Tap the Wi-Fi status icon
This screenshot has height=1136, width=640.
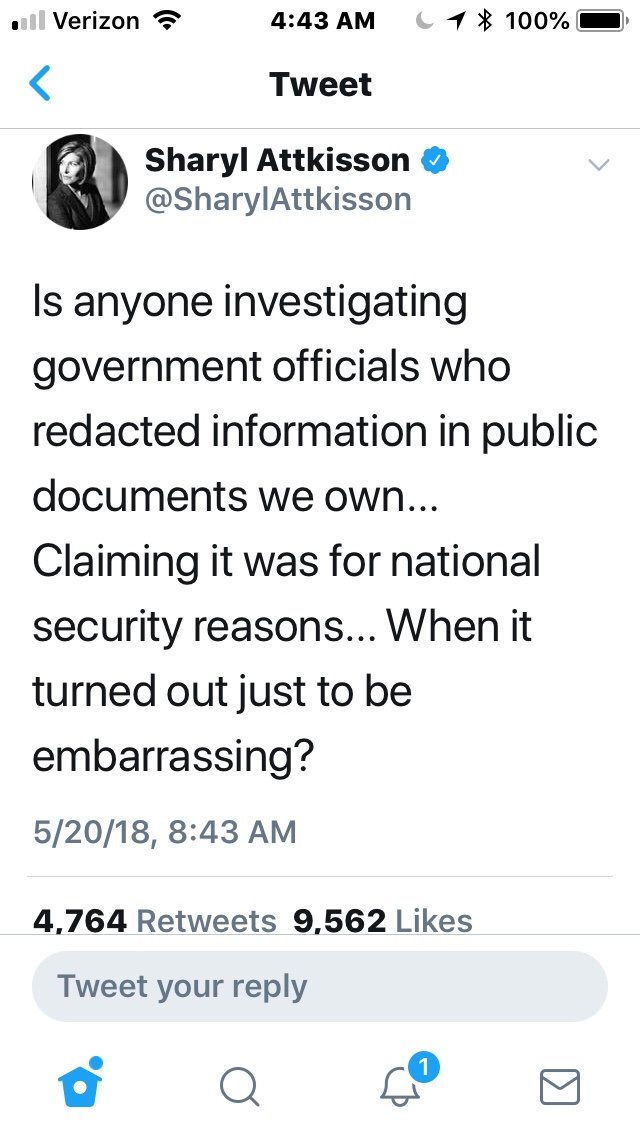point(159,20)
